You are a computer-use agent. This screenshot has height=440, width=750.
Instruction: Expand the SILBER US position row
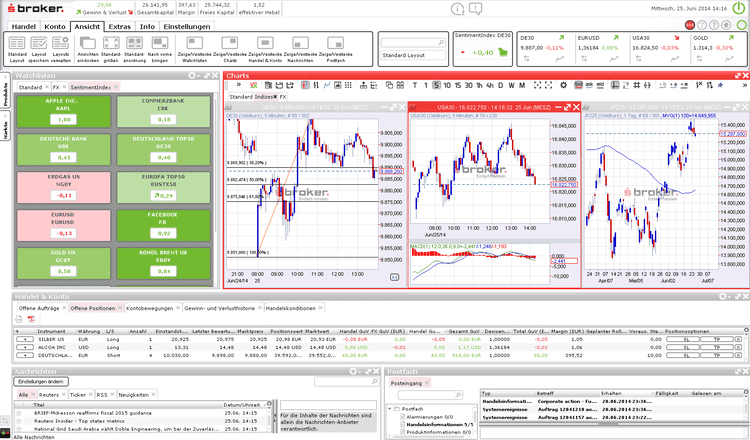[24, 339]
